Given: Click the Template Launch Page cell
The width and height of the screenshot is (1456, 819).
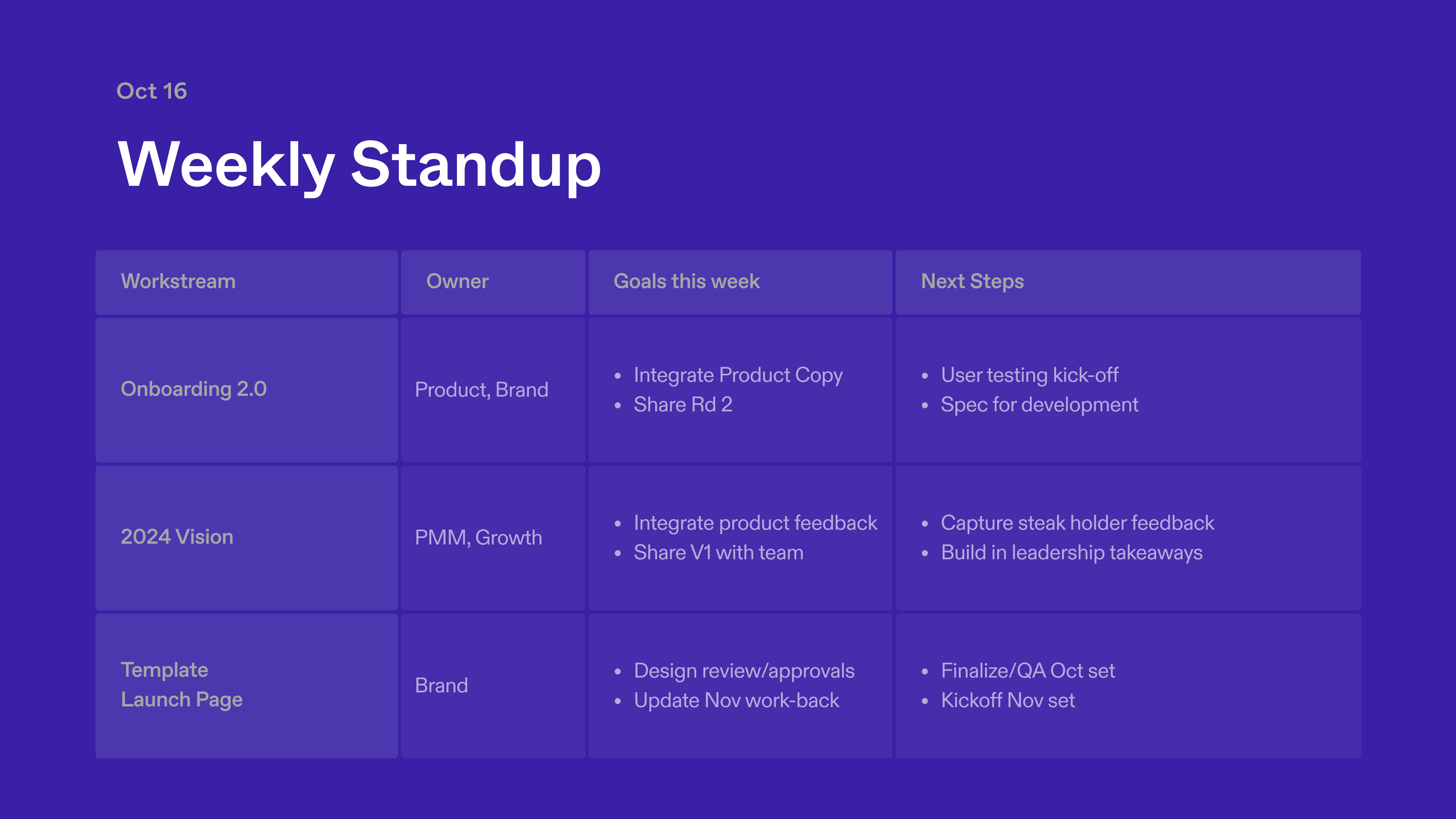Looking at the screenshot, I should pos(182,684).
